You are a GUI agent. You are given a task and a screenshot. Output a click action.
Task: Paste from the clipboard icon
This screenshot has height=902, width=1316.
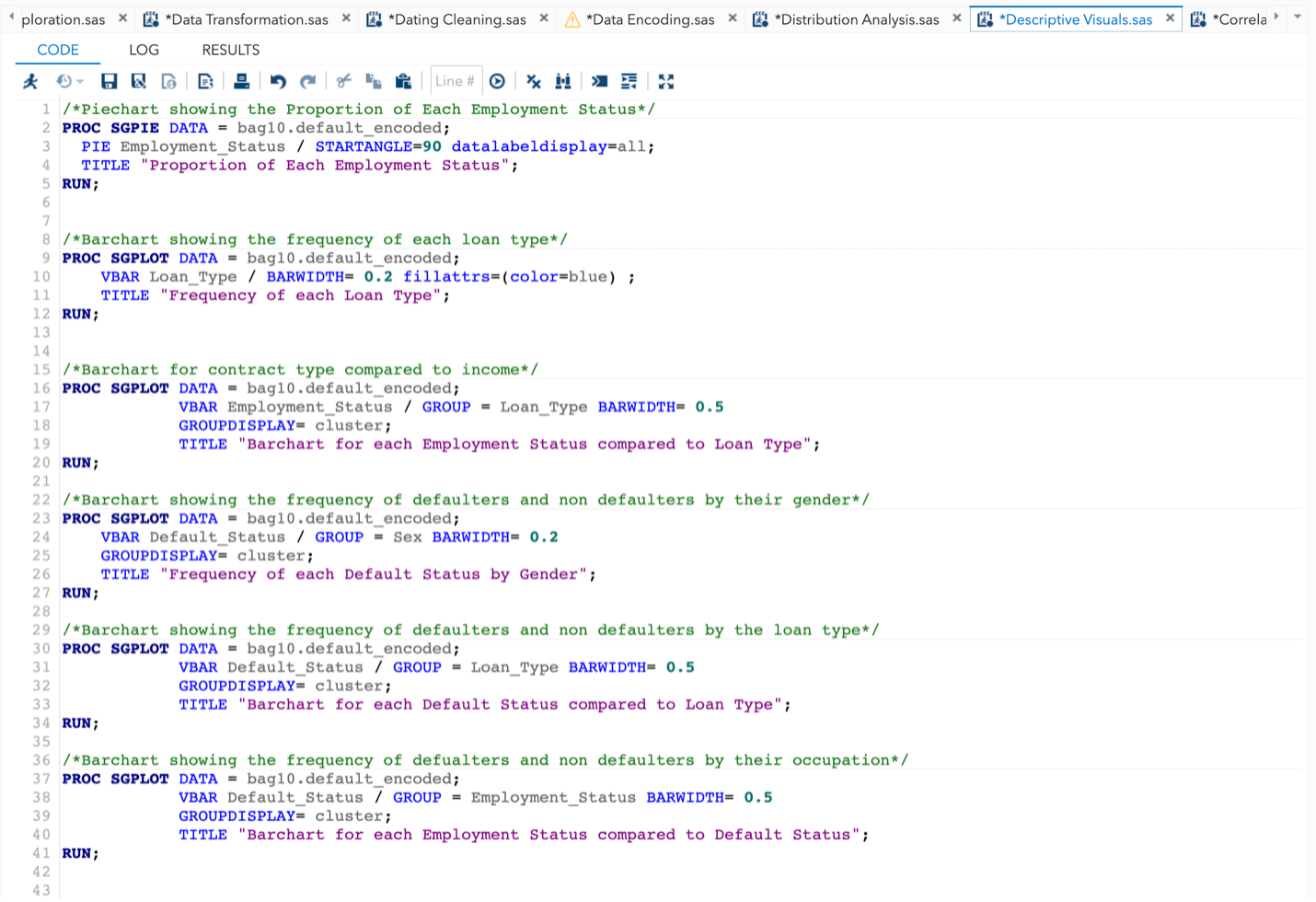pos(403,81)
